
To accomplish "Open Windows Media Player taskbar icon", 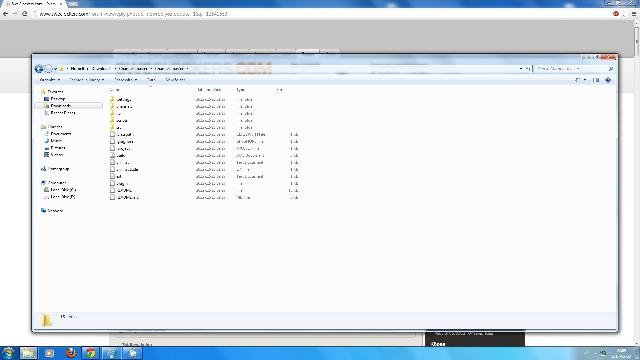I will tap(49, 353).
